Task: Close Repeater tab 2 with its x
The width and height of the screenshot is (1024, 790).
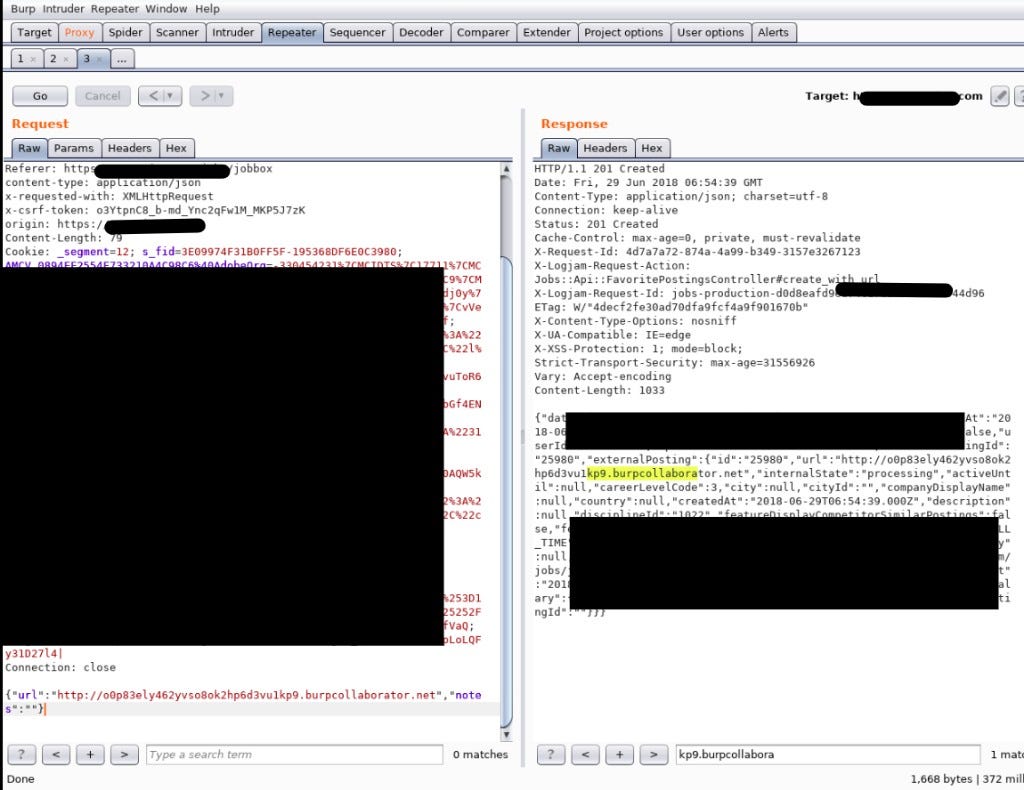Action: 66,59
